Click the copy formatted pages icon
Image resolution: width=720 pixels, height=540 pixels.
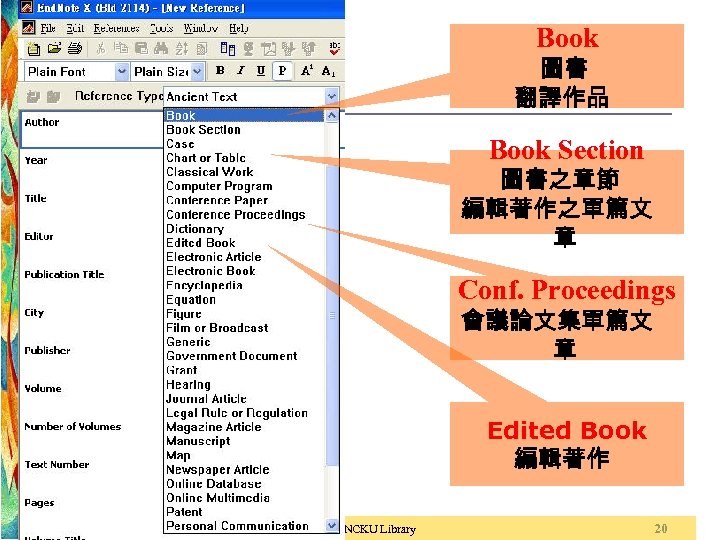tap(202, 48)
